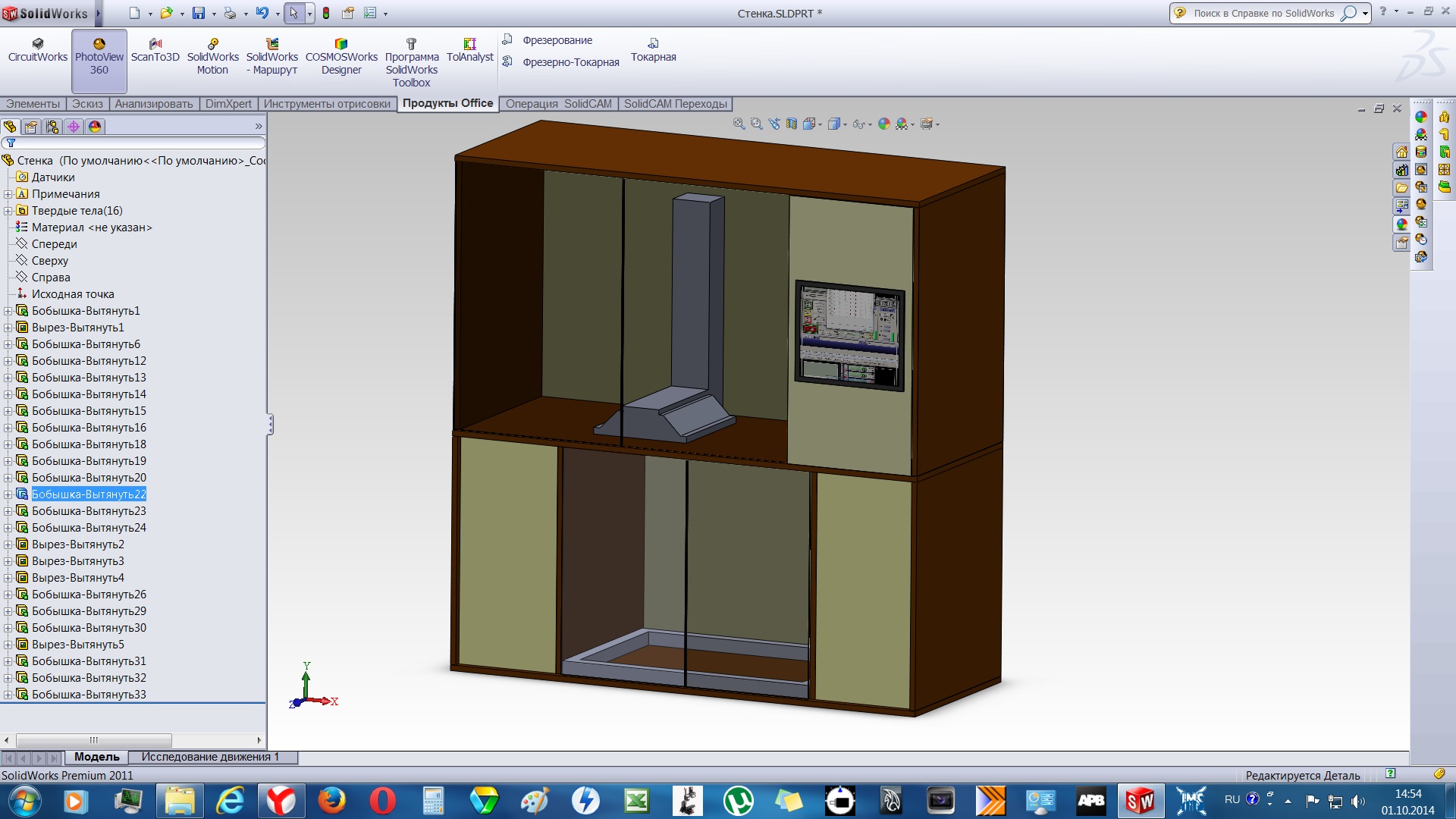Open the Hide/Show Items dropdown arrow
The width and height of the screenshot is (1456, 819).
point(870,124)
